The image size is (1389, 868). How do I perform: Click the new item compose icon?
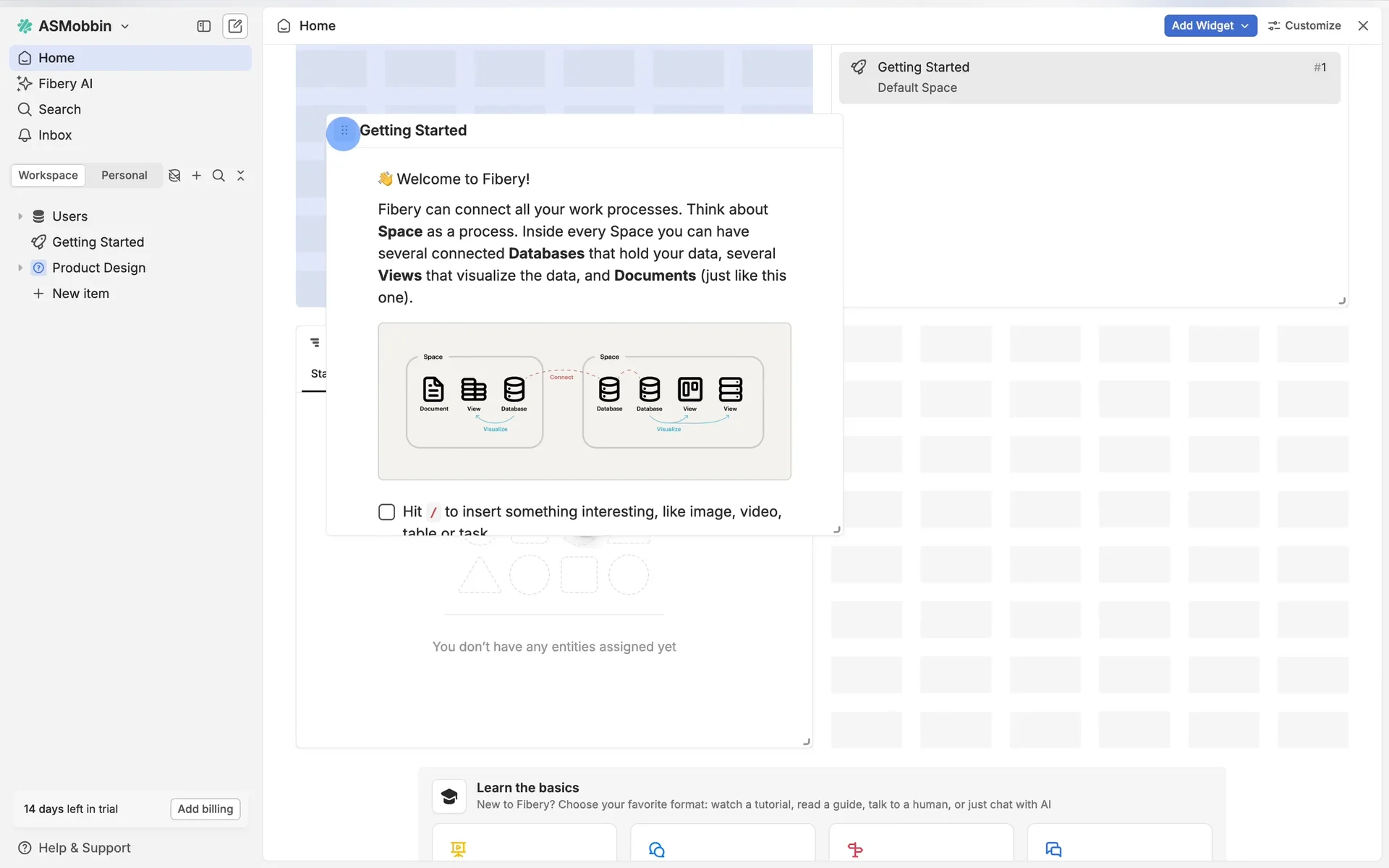[x=235, y=26]
